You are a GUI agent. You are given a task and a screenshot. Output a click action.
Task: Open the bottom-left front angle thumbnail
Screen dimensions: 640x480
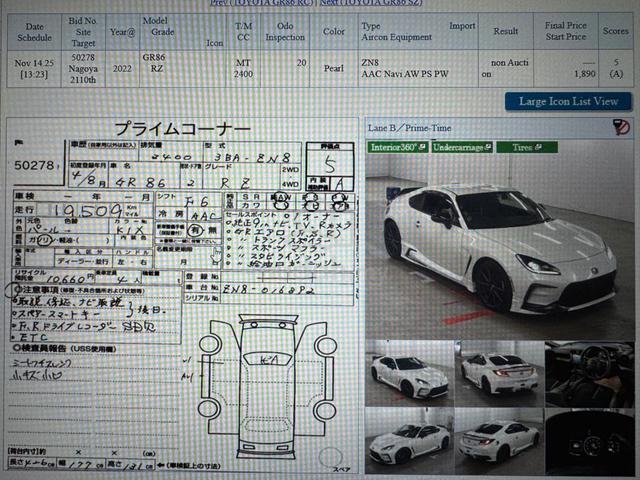pyautogui.click(x=409, y=441)
